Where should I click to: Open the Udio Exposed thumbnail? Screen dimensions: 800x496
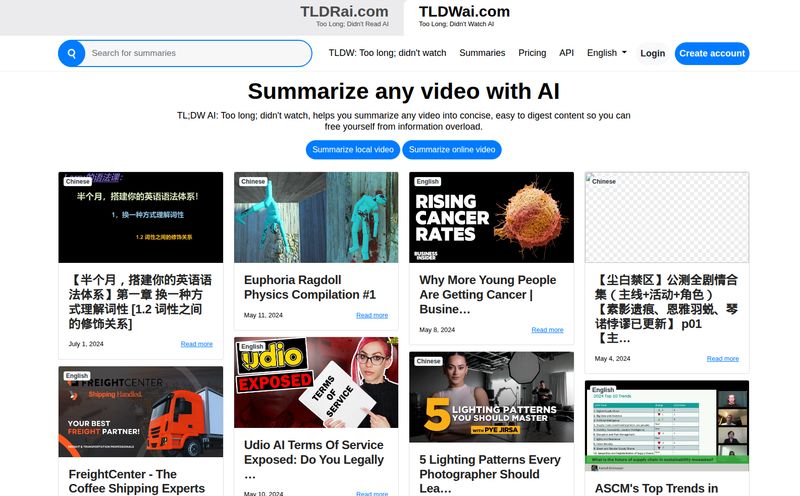(x=316, y=382)
